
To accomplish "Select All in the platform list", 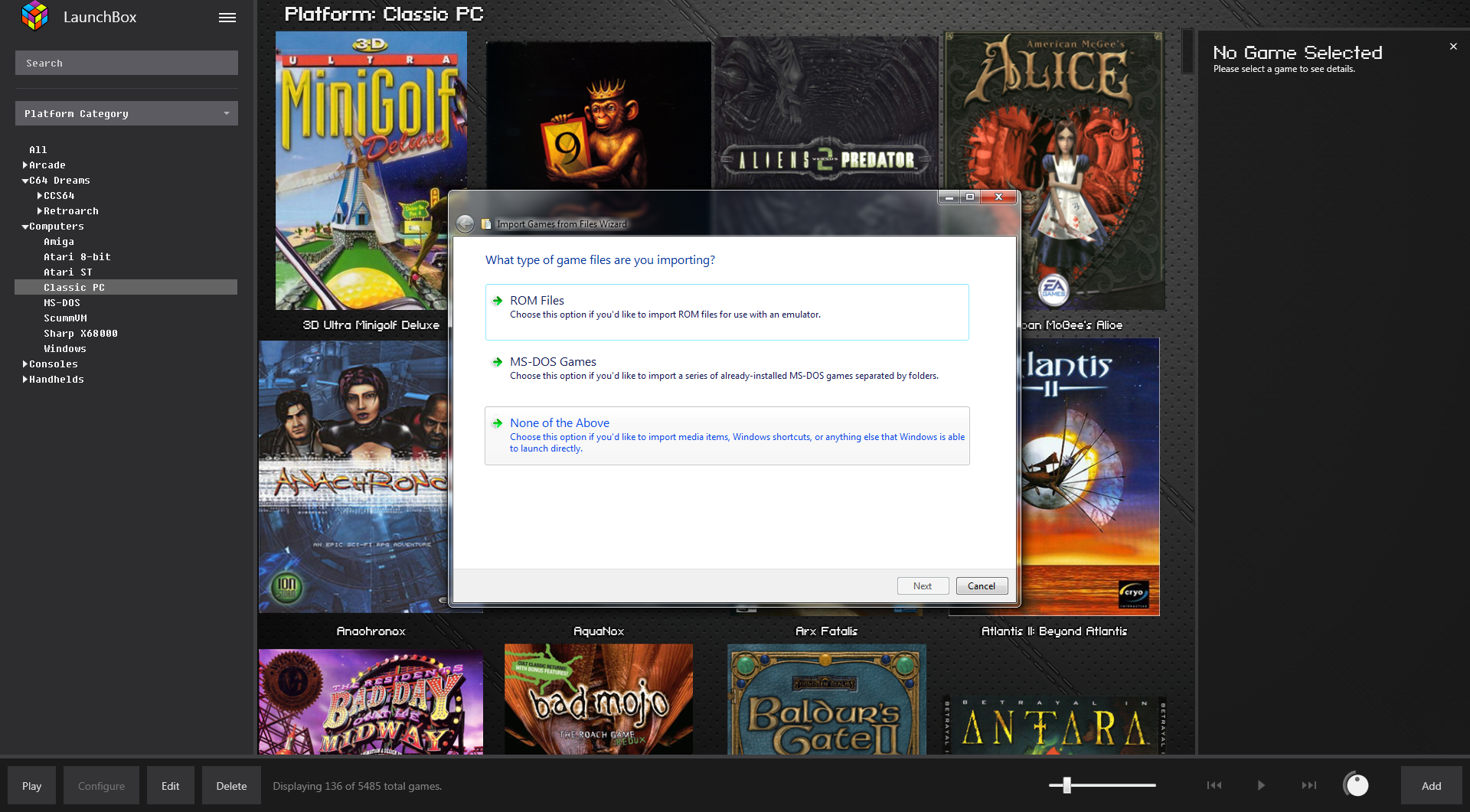I will (38, 150).
